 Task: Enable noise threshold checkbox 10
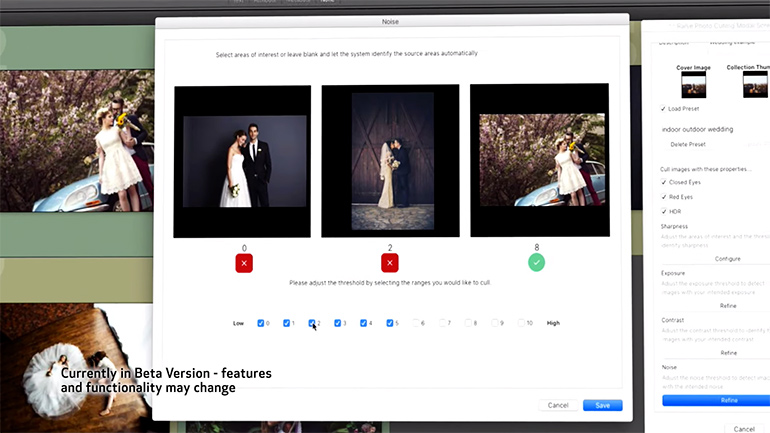coord(518,323)
